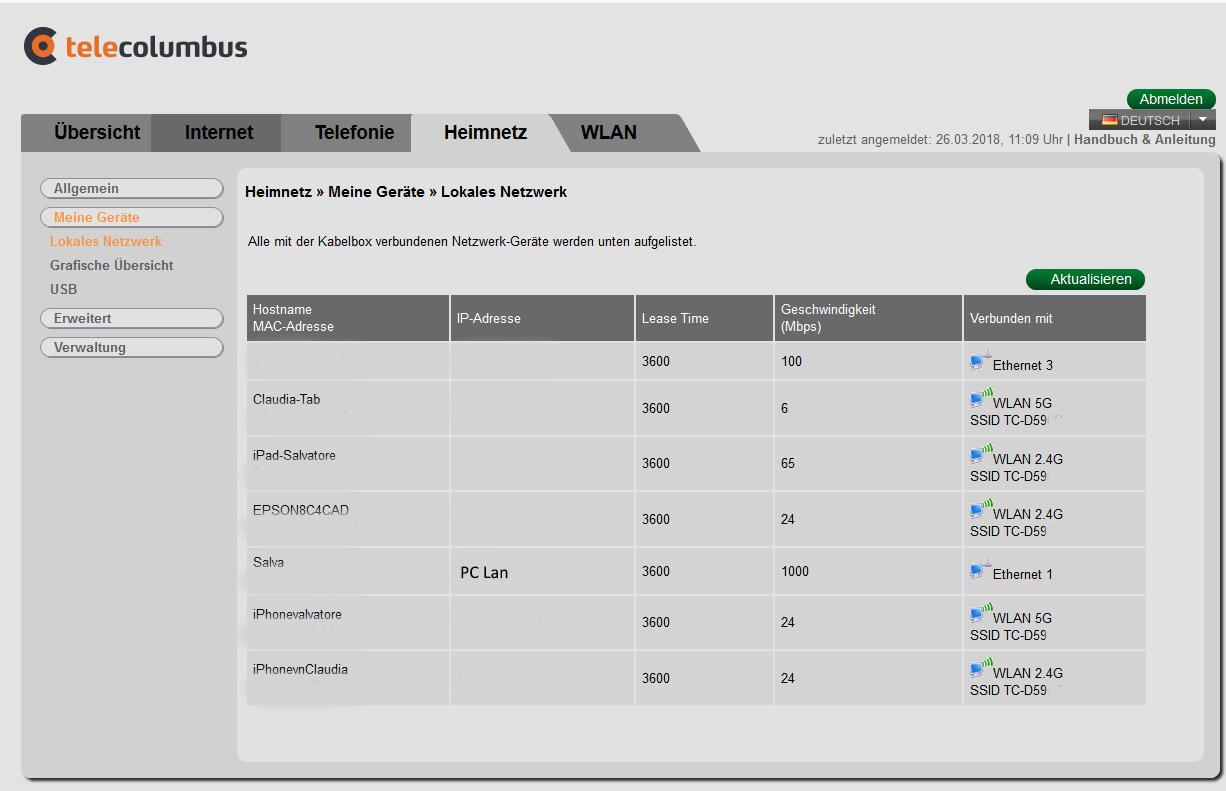This screenshot has height=791, width=1226.
Task: Click the Lease Time column header
Action: [704, 318]
